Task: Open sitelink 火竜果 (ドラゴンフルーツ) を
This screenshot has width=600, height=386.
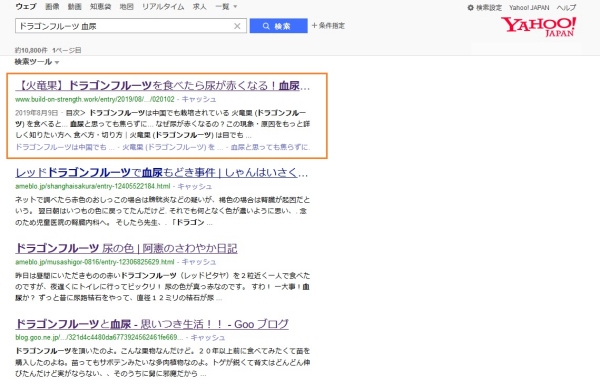Action: pos(172,147)
